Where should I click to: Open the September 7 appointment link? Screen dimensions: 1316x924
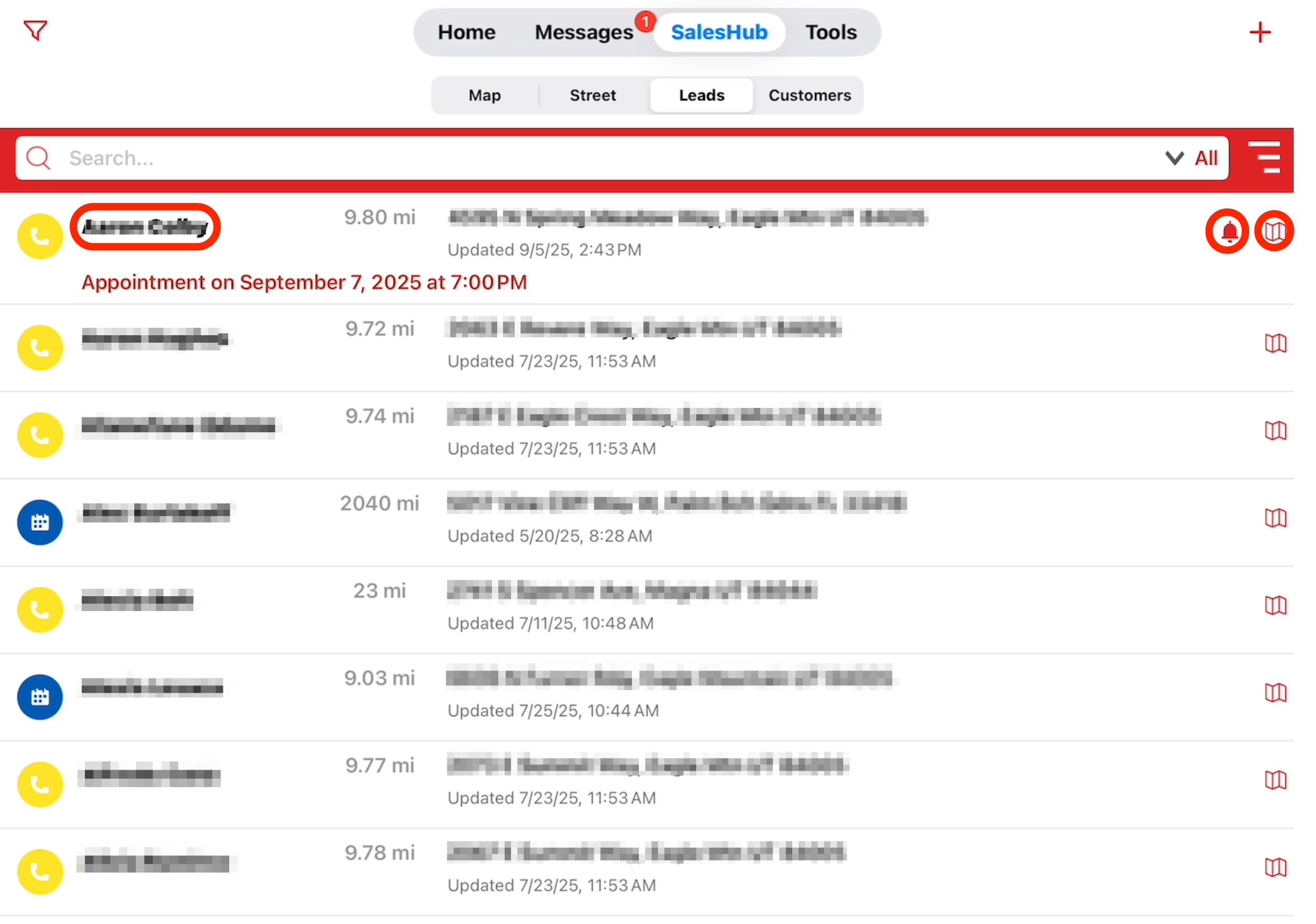pyautogui.click(x=304, y=282)
